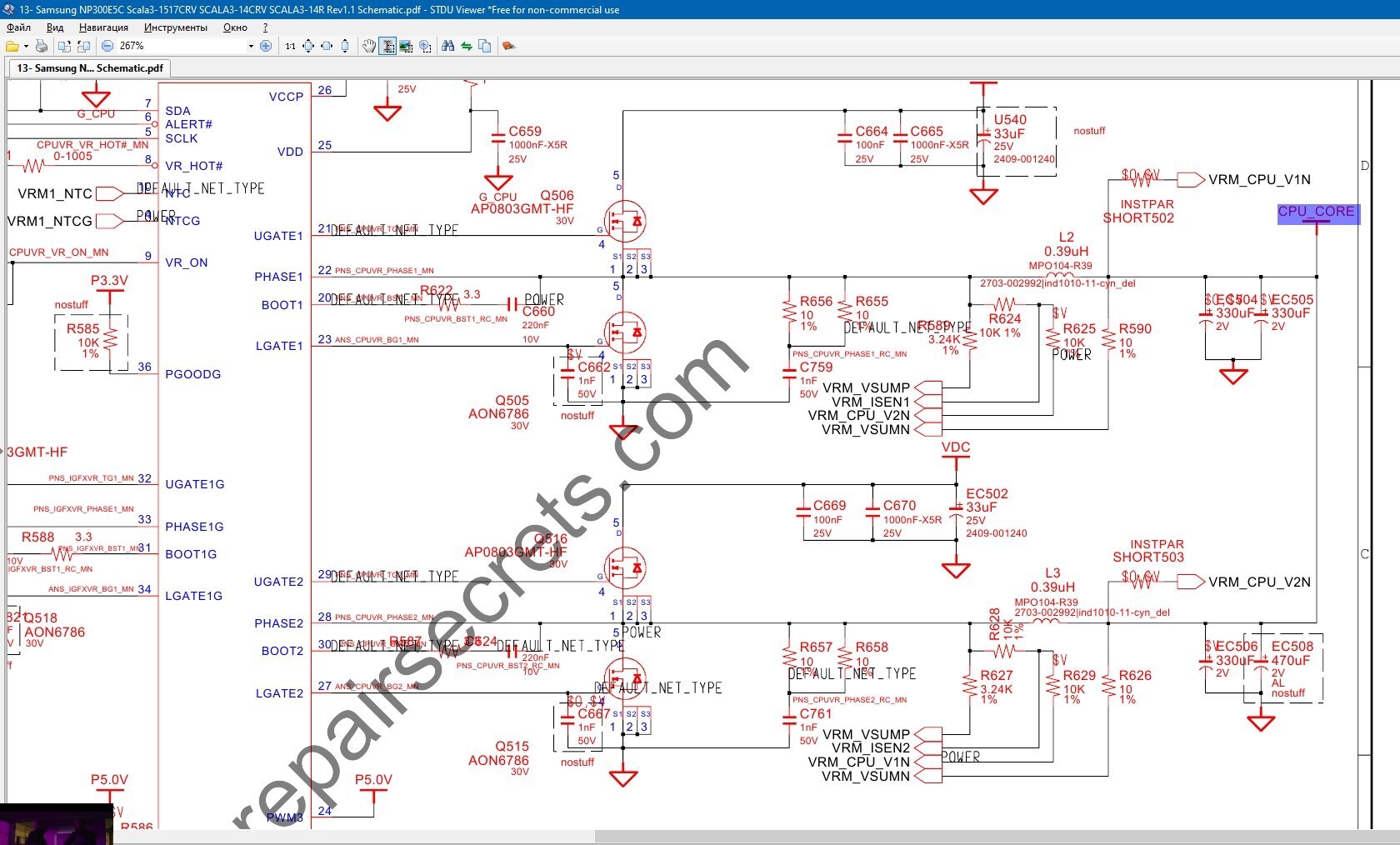The width and height of the screenshot is (1400, 845).
Task: Open the Файл menu
Action: 18,27
